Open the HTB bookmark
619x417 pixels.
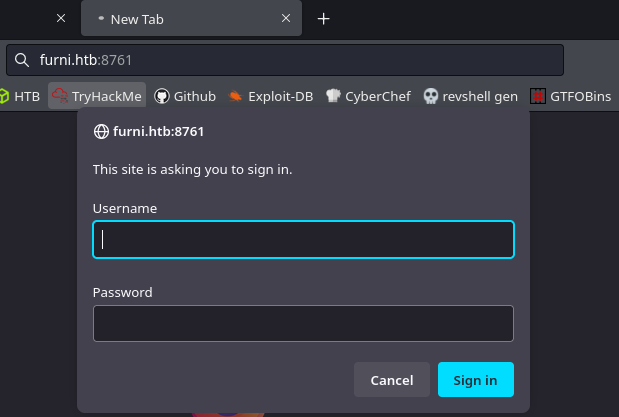tap(21, 96)
